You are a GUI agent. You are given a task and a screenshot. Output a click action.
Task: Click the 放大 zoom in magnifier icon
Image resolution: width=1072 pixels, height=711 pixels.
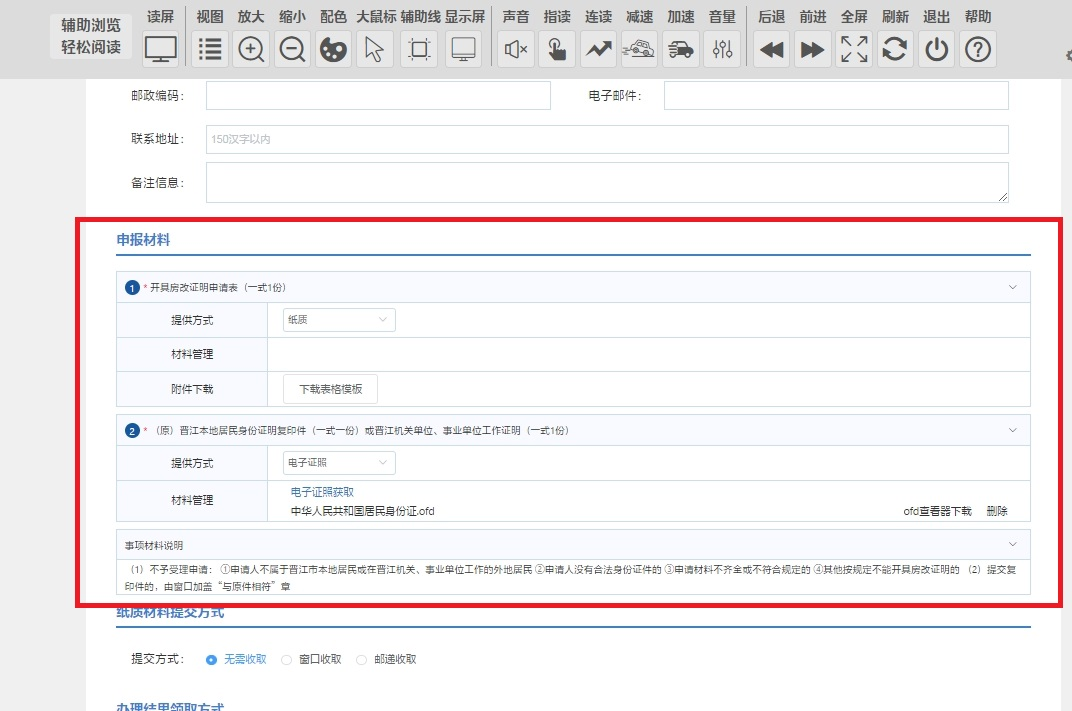[x=251, y=49]
